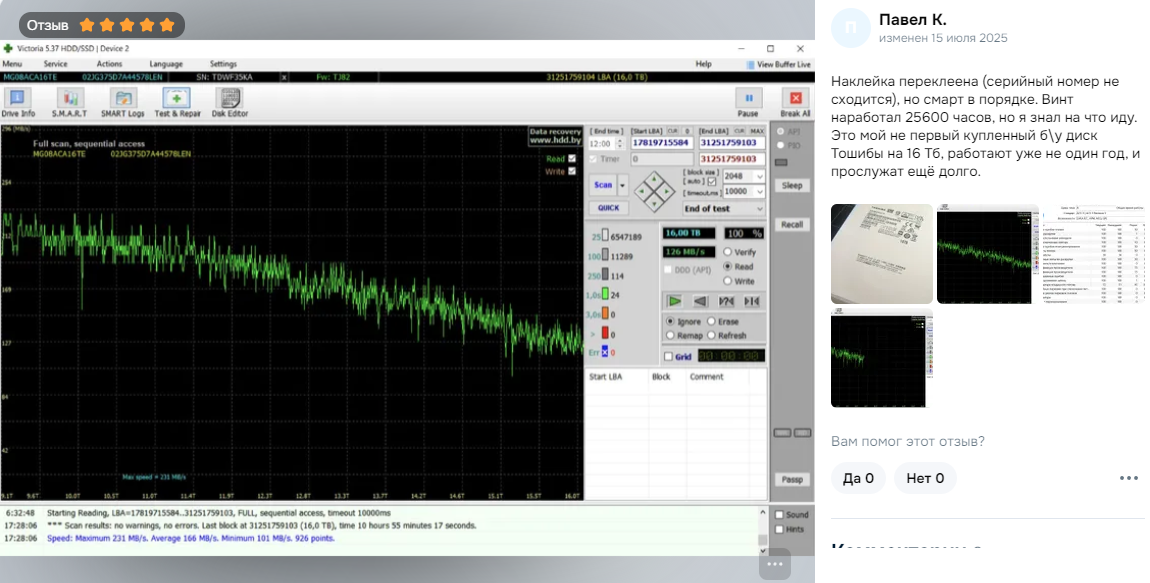
Task: Click the Да 0 helpful button
Action: point(858,478)
